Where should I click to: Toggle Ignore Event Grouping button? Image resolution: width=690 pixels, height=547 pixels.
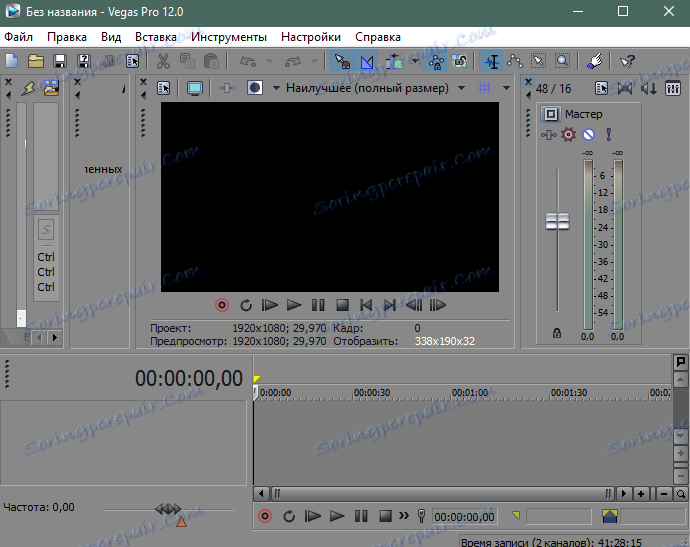(459, 61)
